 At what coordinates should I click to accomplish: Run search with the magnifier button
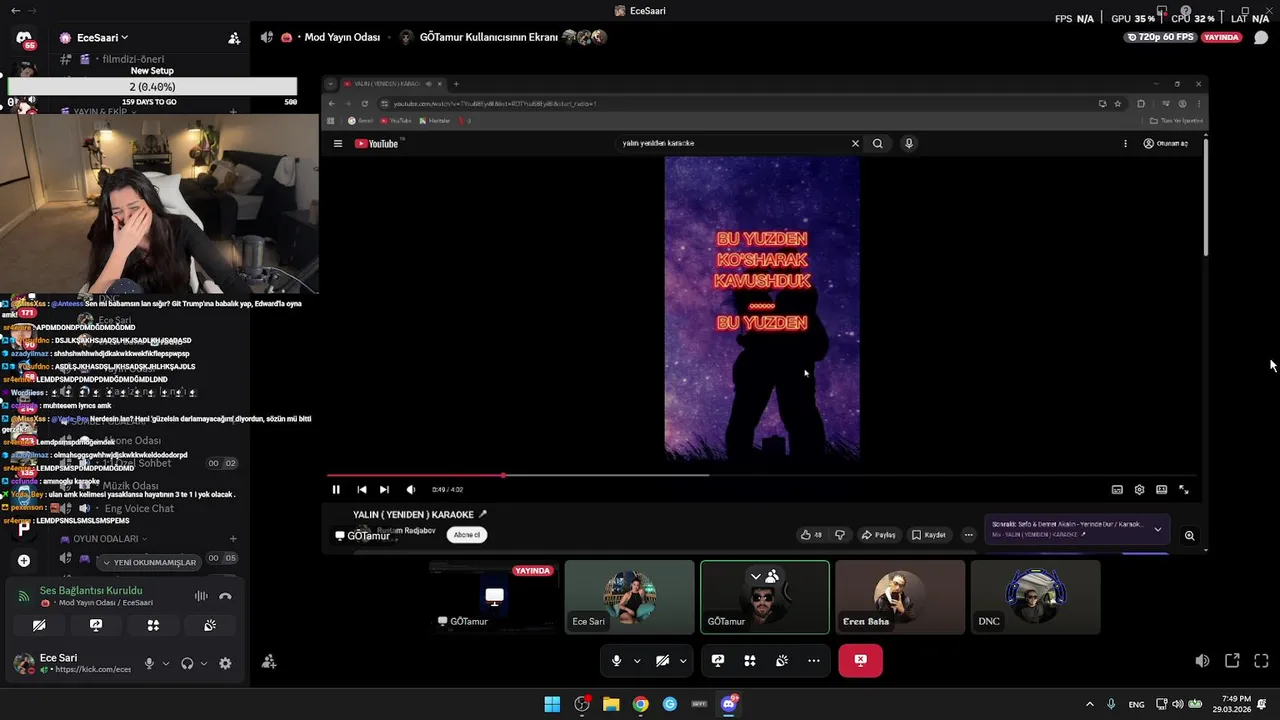click(x=878, y=143)
